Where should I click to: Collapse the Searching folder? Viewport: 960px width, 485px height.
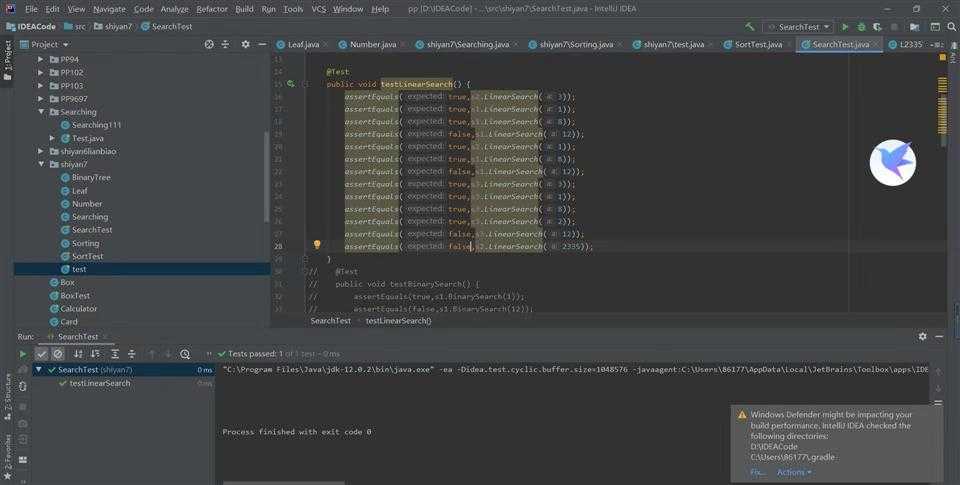40,112
